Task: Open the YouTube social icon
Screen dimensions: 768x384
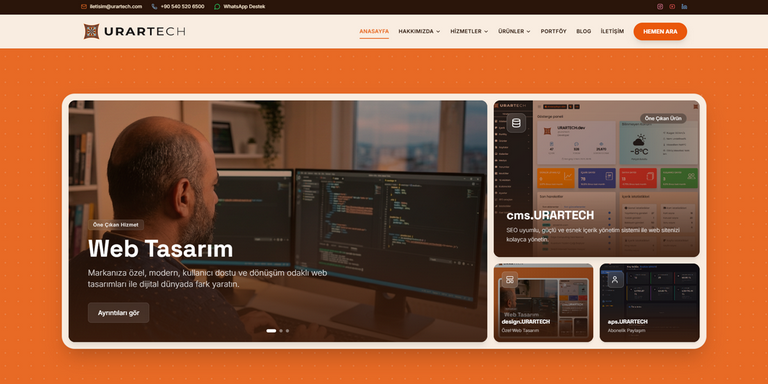Action: 672,6
